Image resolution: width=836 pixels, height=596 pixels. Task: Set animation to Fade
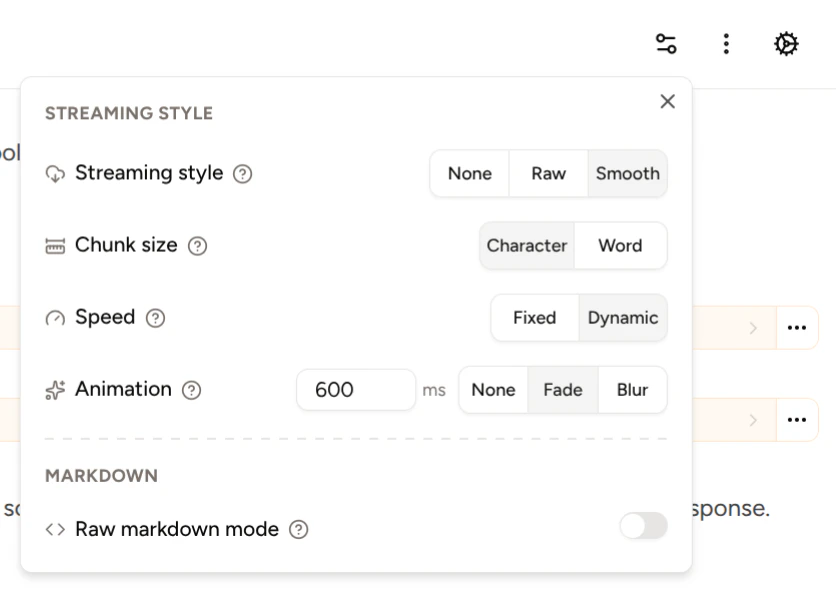click(x=562, y=390)
